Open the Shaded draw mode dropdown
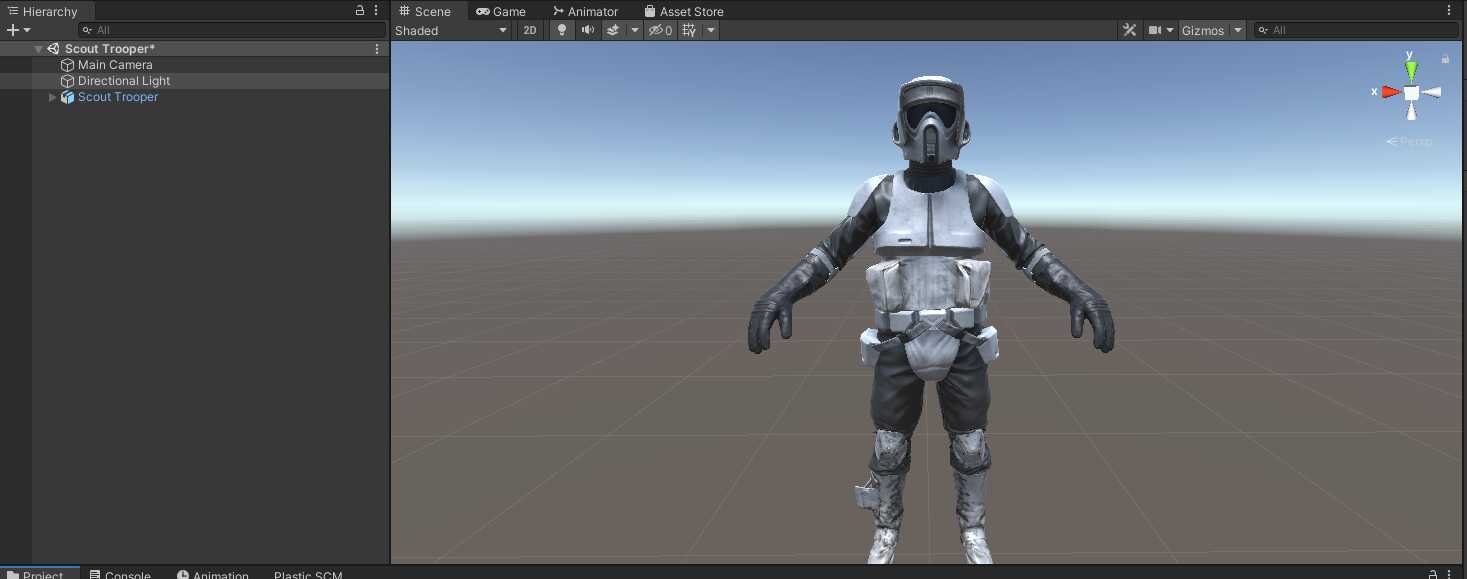Screen dimensions: 1467x579 click(450, 30)
